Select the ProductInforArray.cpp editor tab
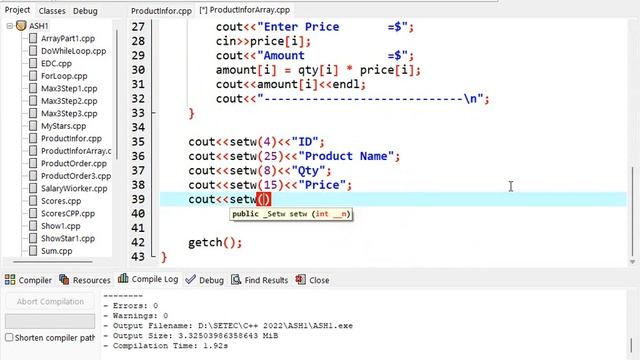The height and width of the screenshot is (360, 640). tap(245, 10)
